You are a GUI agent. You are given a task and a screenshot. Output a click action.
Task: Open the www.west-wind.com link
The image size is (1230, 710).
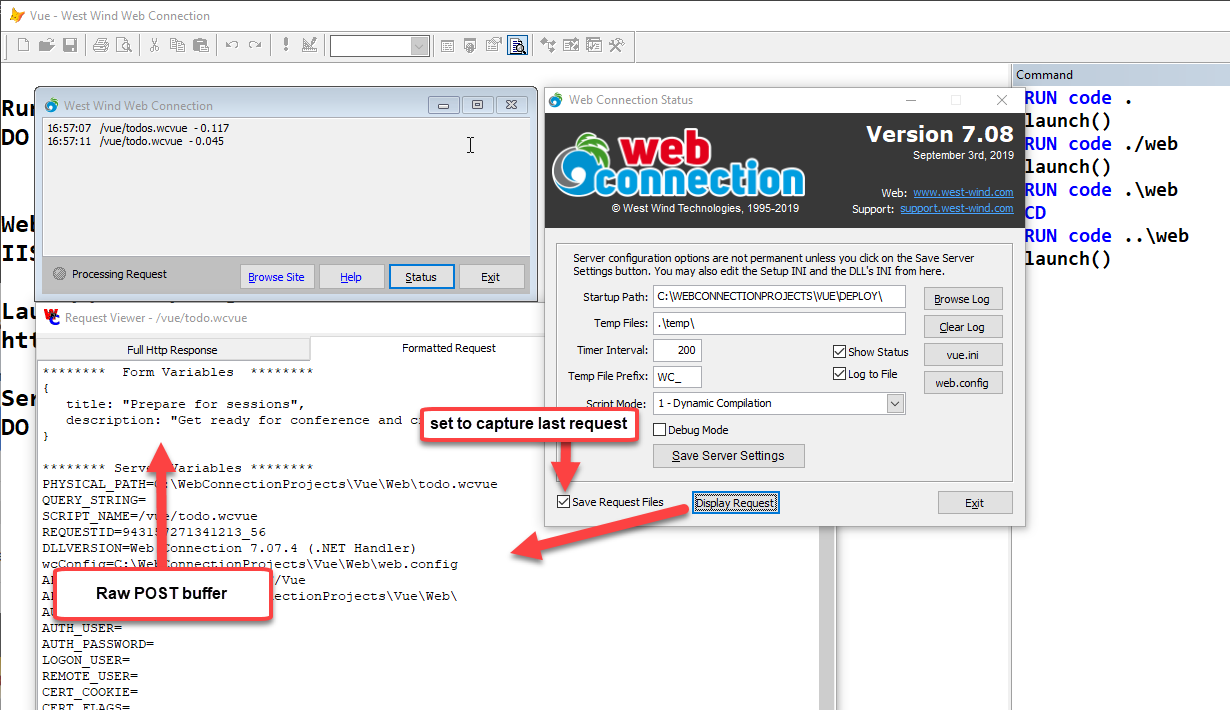(x=963, y=192)
